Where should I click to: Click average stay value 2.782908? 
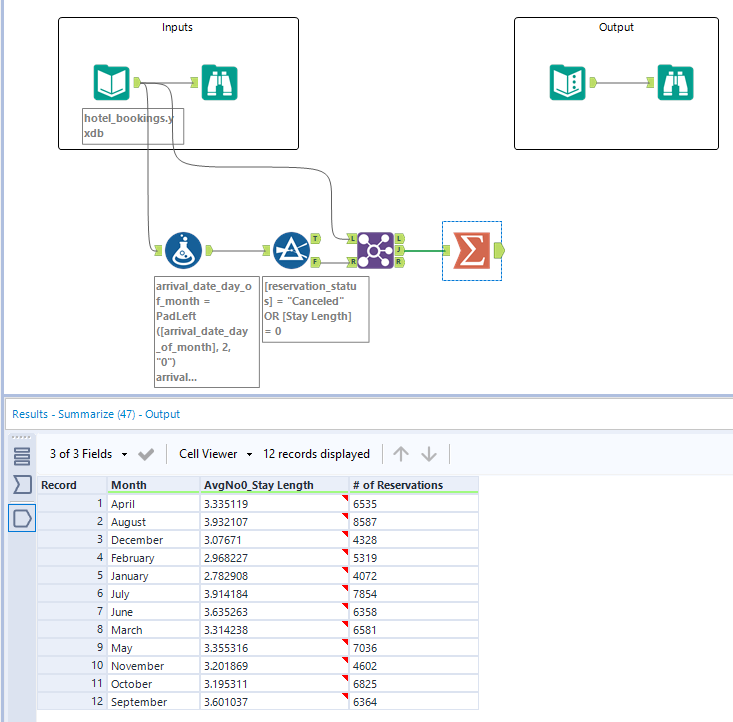[274, 576]
